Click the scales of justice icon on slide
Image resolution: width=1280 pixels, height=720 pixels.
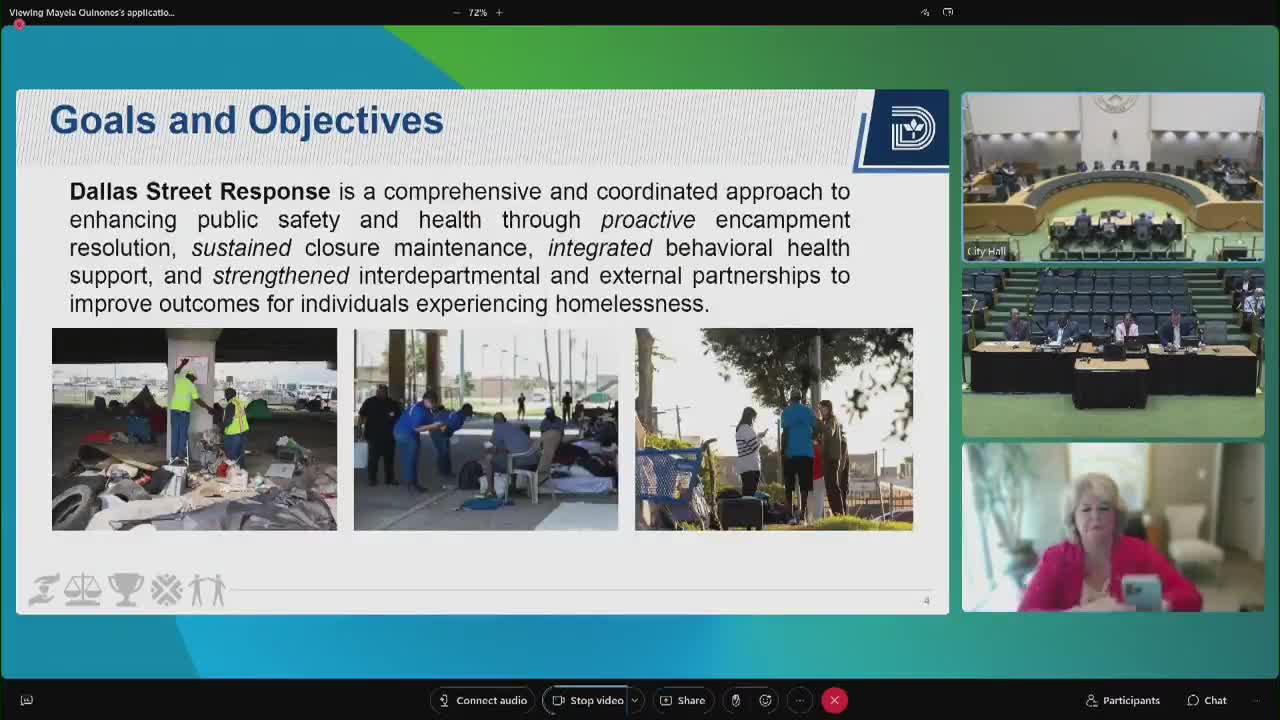82,590
